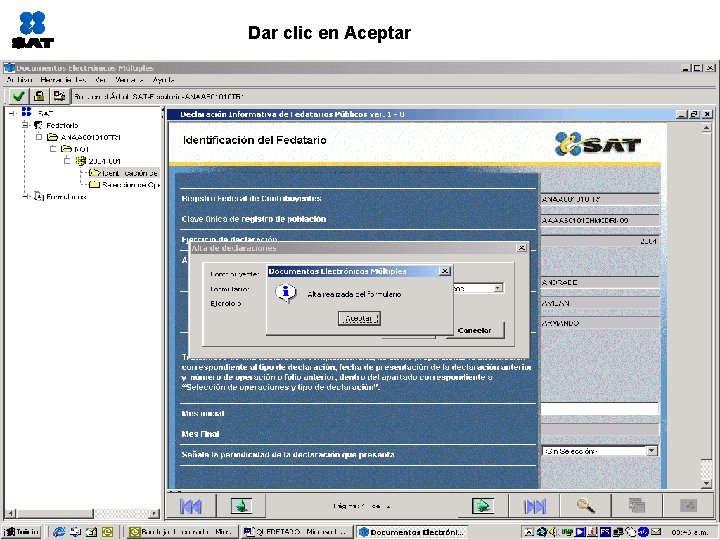Click the Mes final input field
The height and width of the screenshot is (540, 720).
click(600, 430)
